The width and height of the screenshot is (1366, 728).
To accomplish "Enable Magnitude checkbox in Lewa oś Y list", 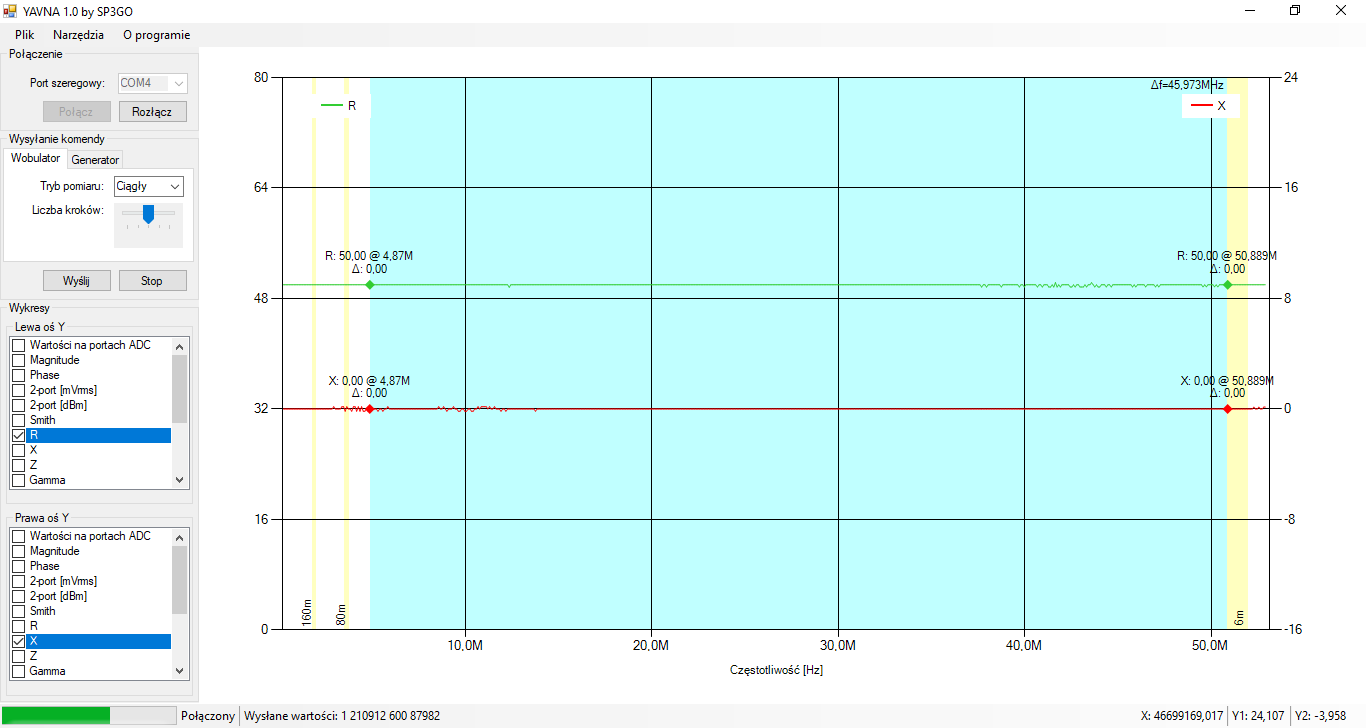I will [18, 361].
